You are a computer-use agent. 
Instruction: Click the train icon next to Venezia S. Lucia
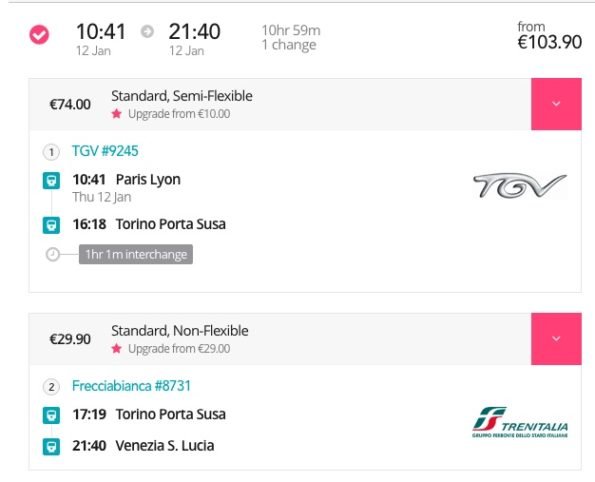[x=51, y=447]
